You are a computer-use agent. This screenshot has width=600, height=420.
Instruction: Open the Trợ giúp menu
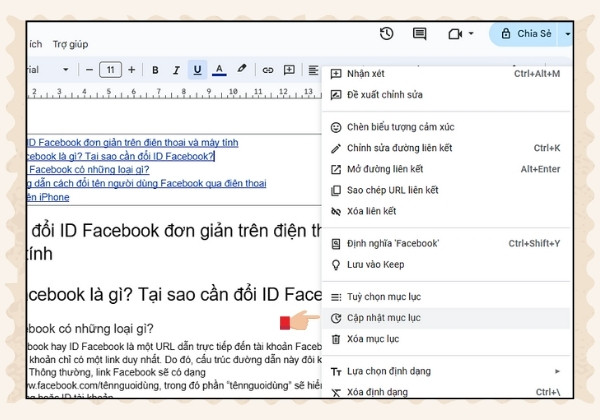(x=70, y=44)
